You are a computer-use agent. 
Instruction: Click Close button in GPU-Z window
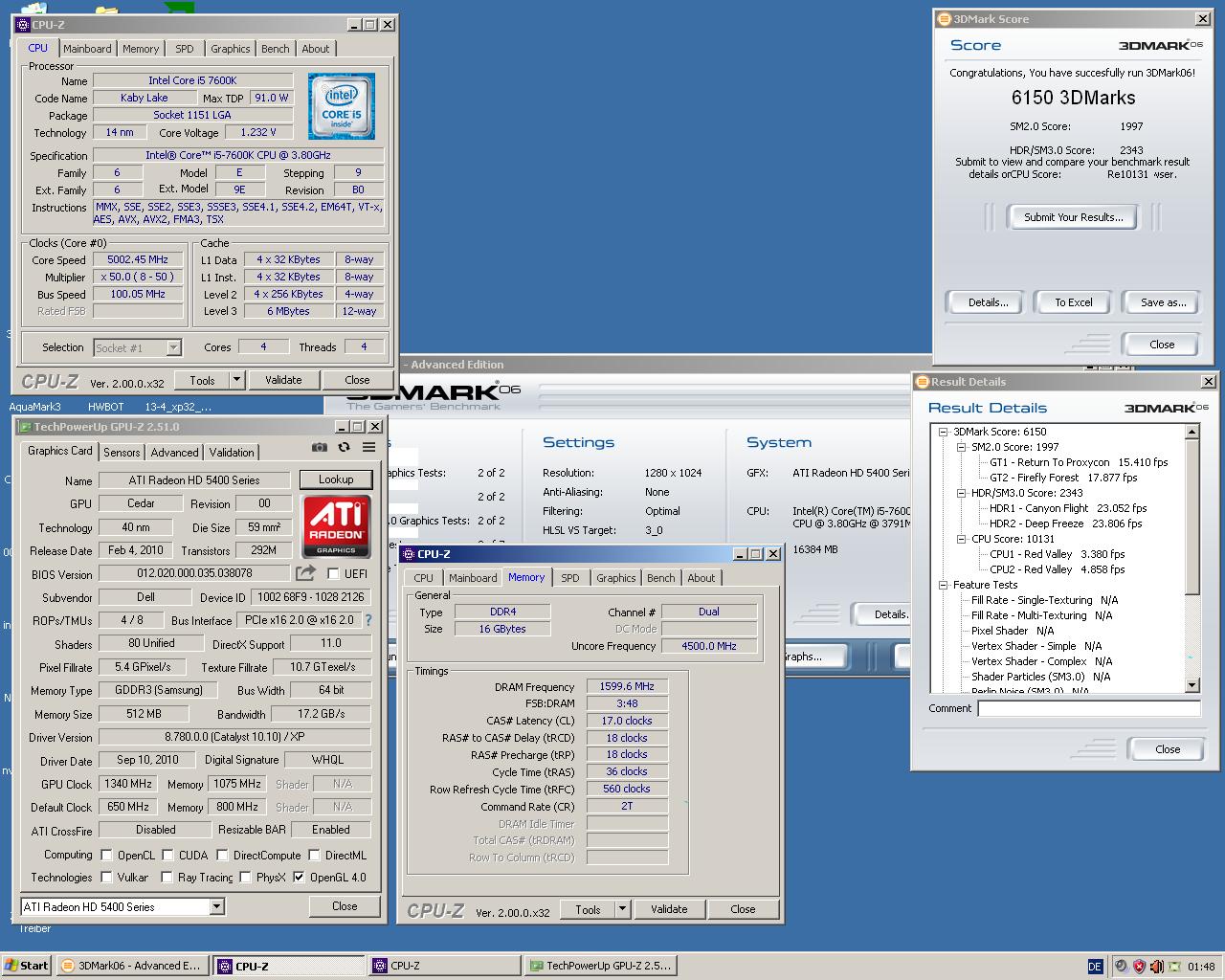click(345, 906)
